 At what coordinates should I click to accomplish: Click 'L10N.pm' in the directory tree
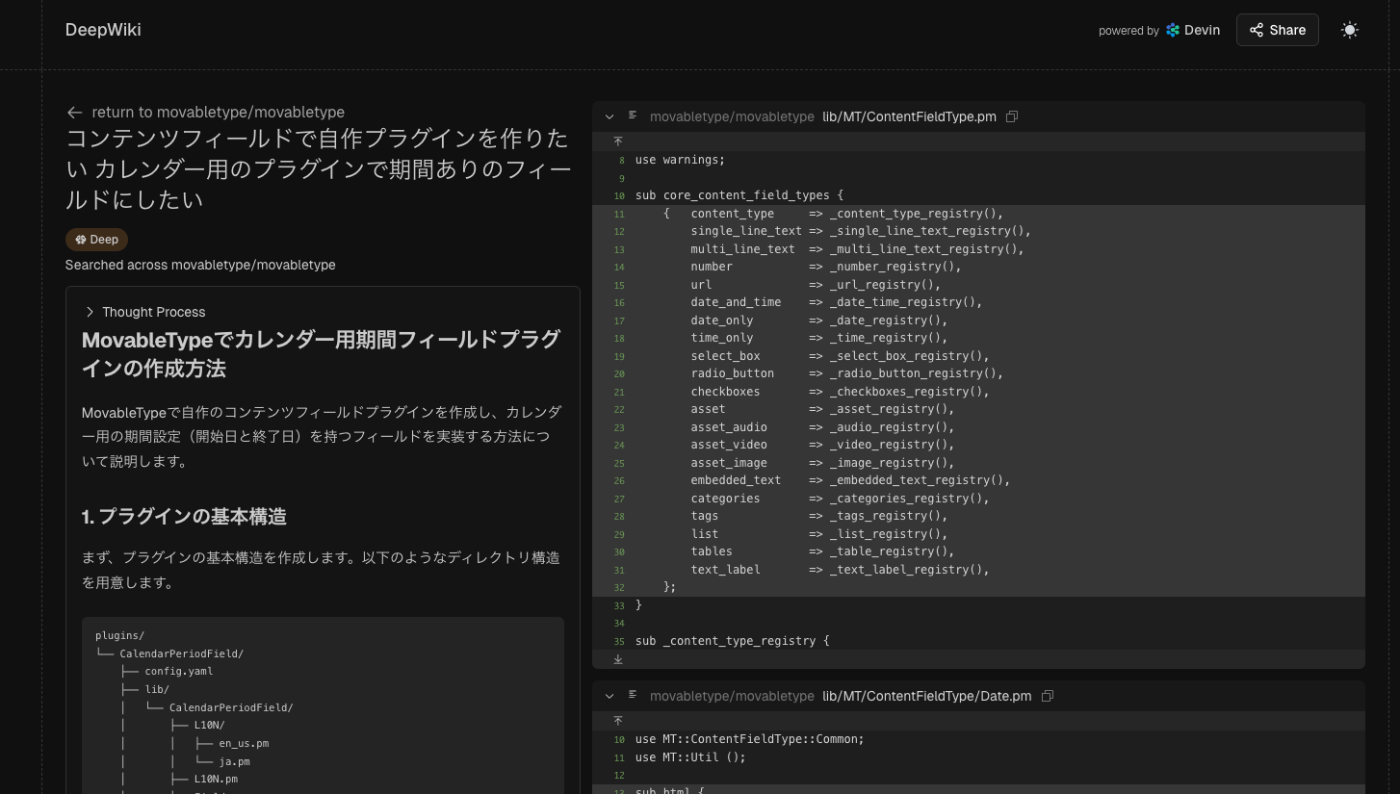tap(216, 779)
